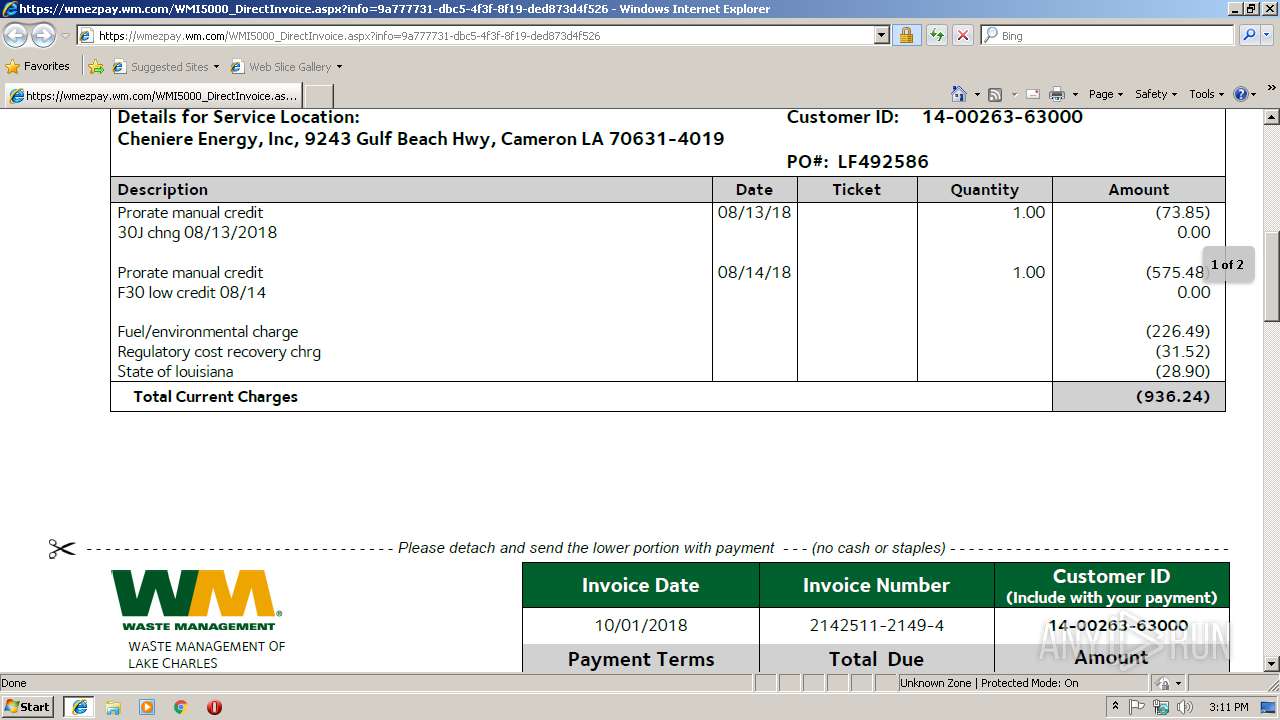Expand the Home button dropdown arrow
The height and width of the screenshot is (720, 1280).
point(977,94)
